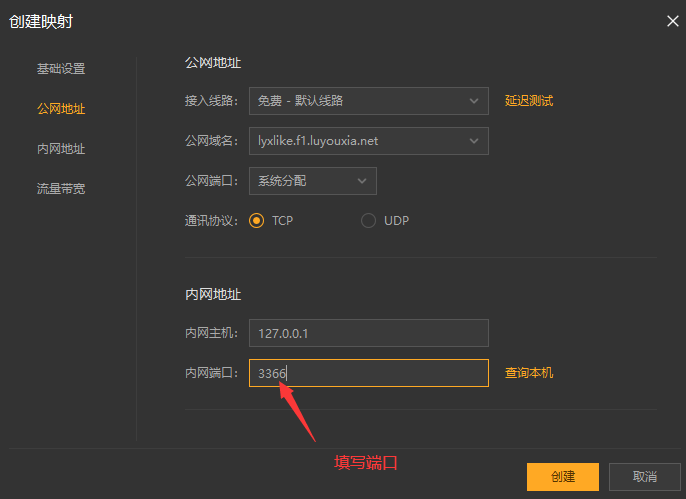Image resolution: width=686 pixels, height=499 pixels.
Task: Click the 延迟测试 link
Action: [529, 101]
